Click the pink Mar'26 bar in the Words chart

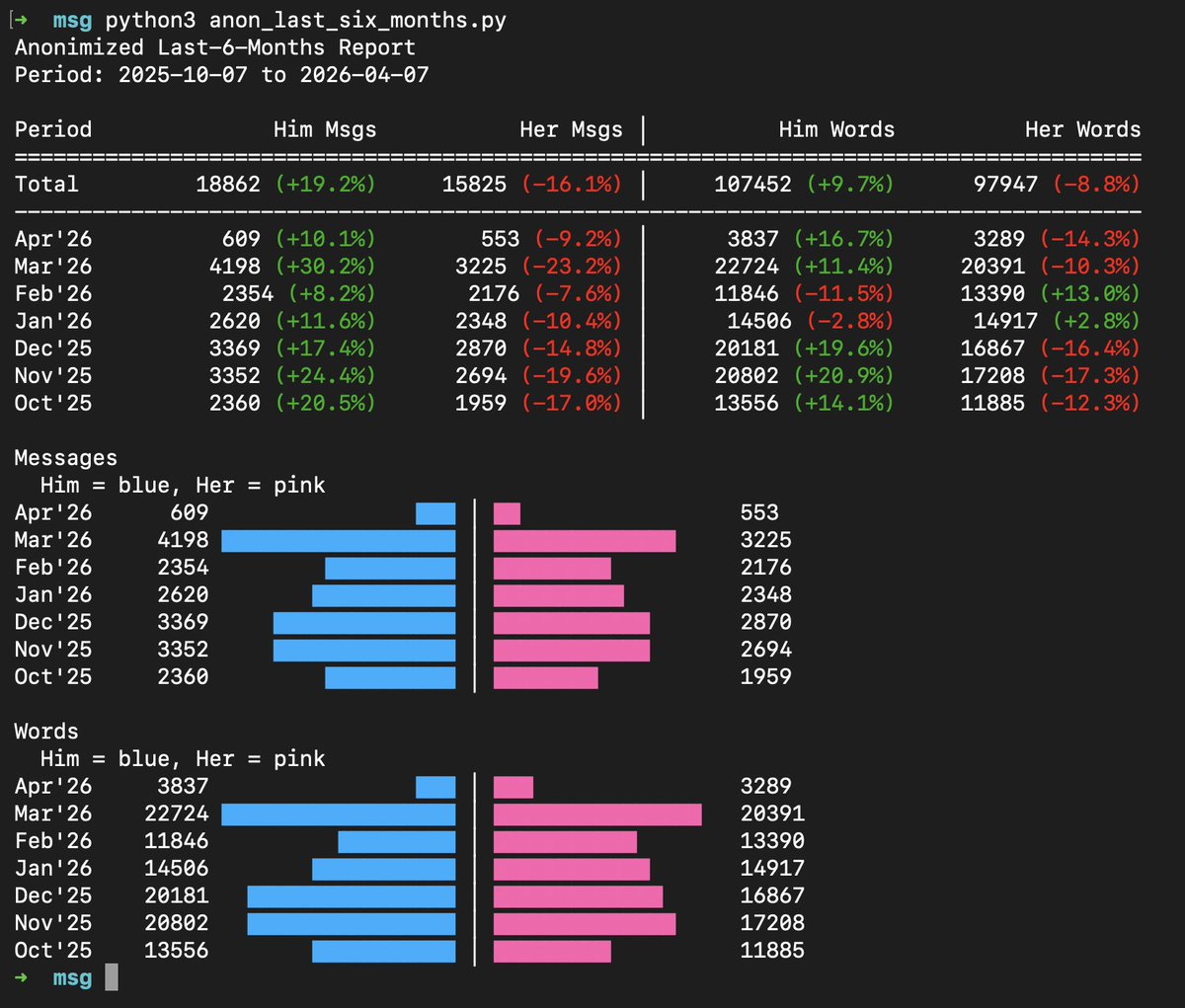tap(597, 814)
